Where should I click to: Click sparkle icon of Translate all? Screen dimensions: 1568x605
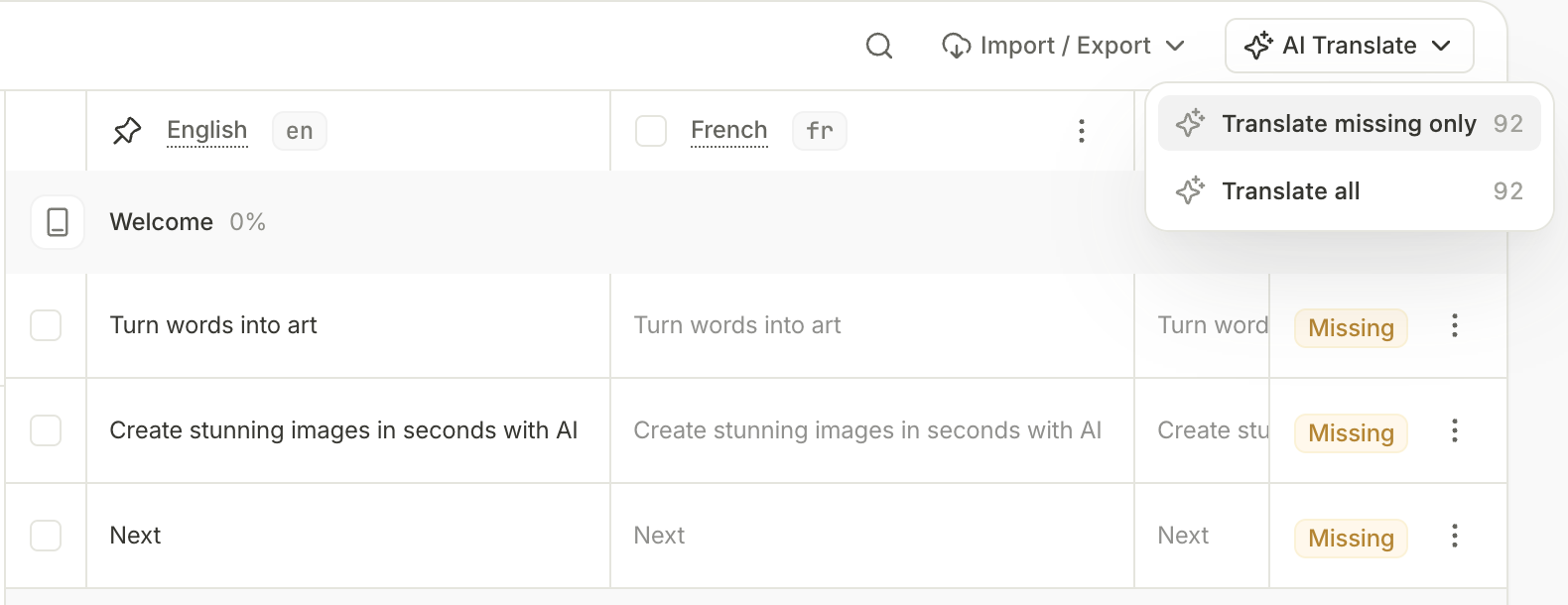1190,190
